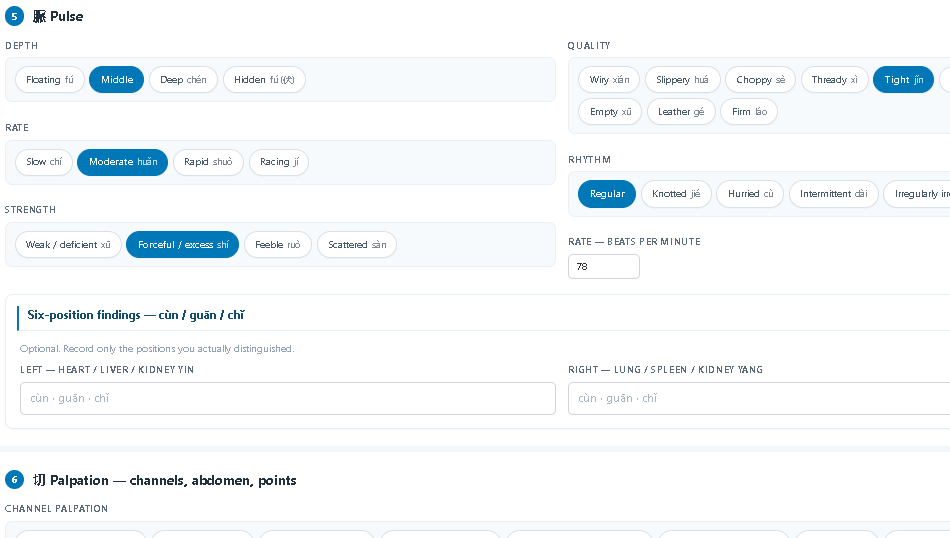Select Empty xū quality chip
This screenshot has height=538, width=950.
[610, 111]
